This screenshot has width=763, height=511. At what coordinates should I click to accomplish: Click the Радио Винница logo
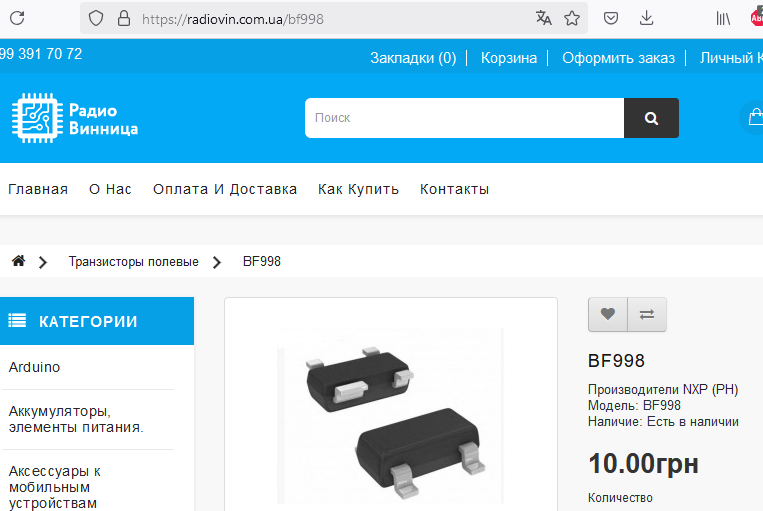point(75,118)
